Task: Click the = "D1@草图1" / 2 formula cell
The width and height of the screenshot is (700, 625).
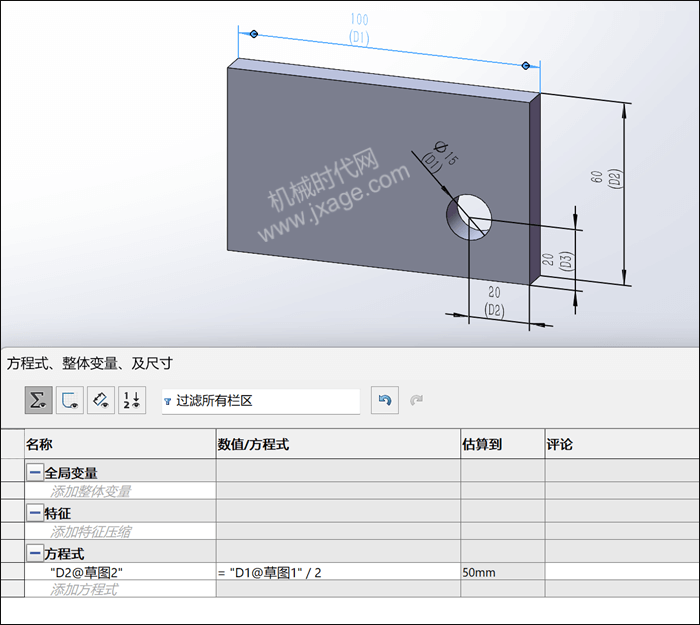Action: (338, 572)
